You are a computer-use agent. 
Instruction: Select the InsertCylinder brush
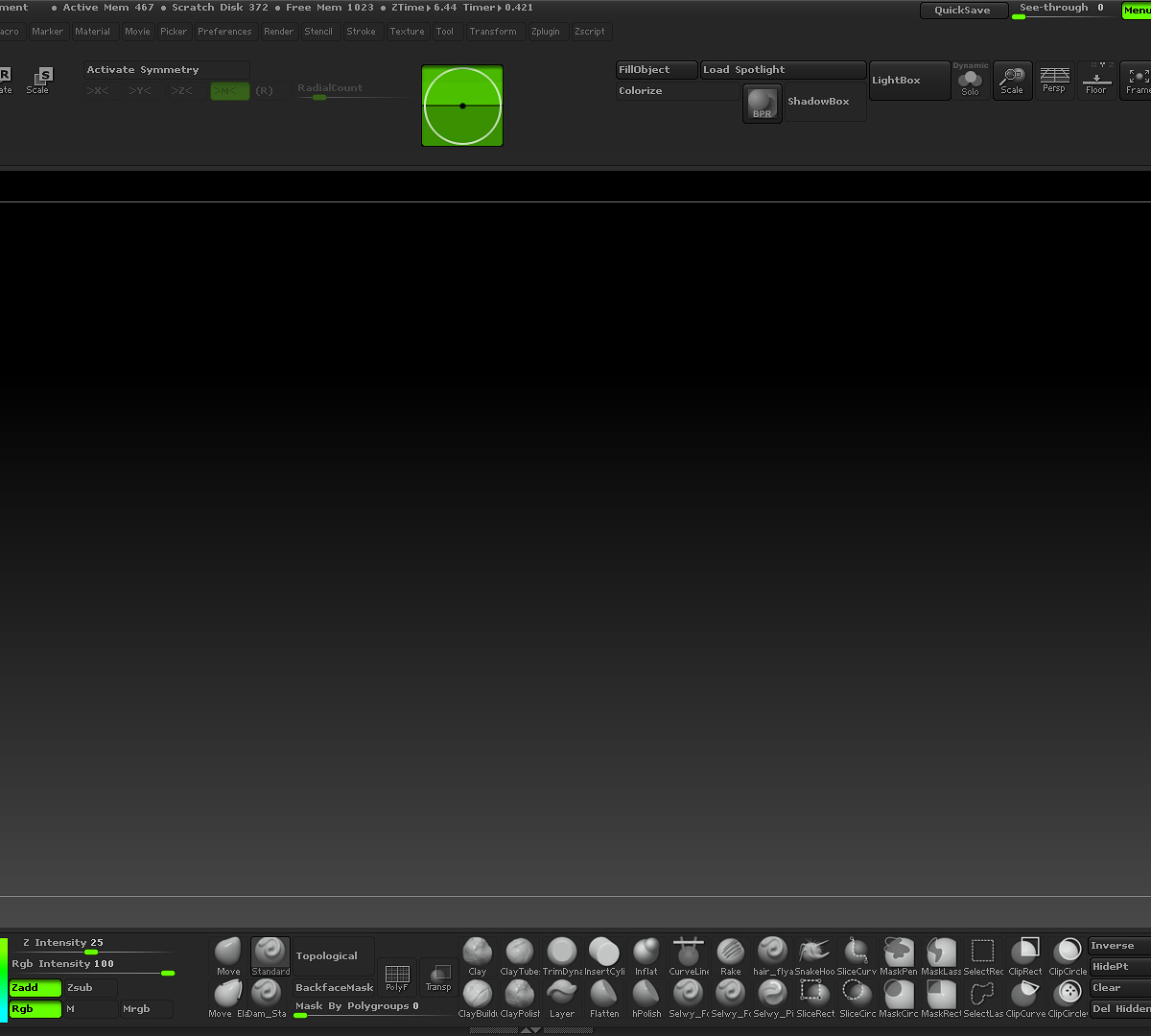coord(604,956)
